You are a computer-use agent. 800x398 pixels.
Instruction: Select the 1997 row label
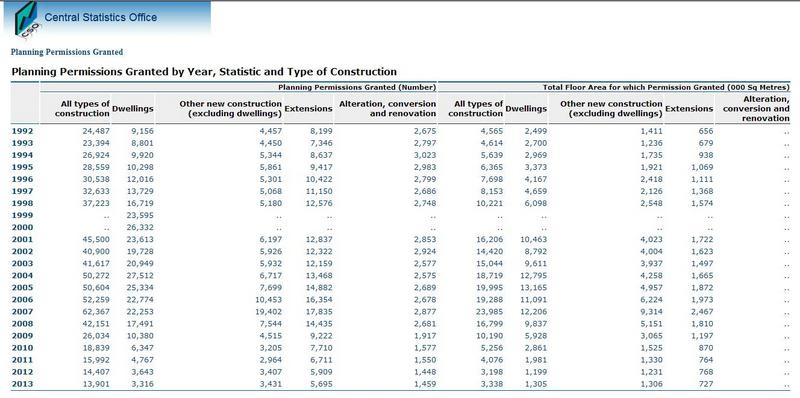click(x=22, y=191)
